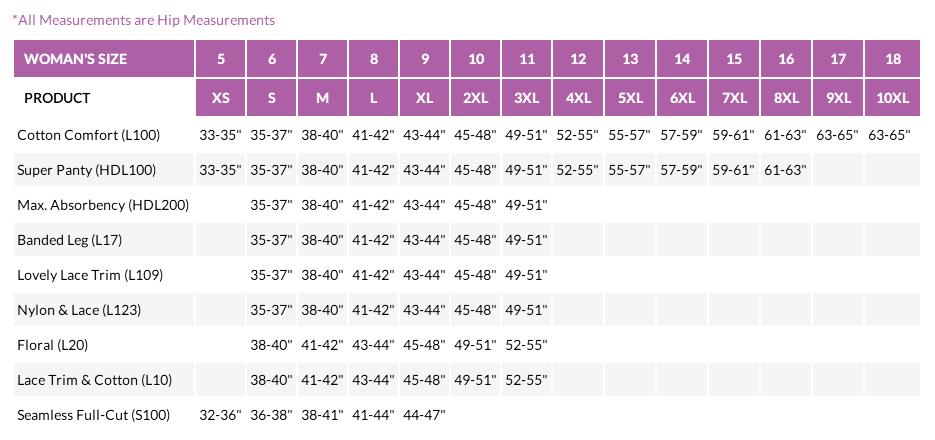935x440 pixels.
Task: Select the Lovely Lace Trim (L109) label
Action: pyautogui.click(x=90, y=275)
